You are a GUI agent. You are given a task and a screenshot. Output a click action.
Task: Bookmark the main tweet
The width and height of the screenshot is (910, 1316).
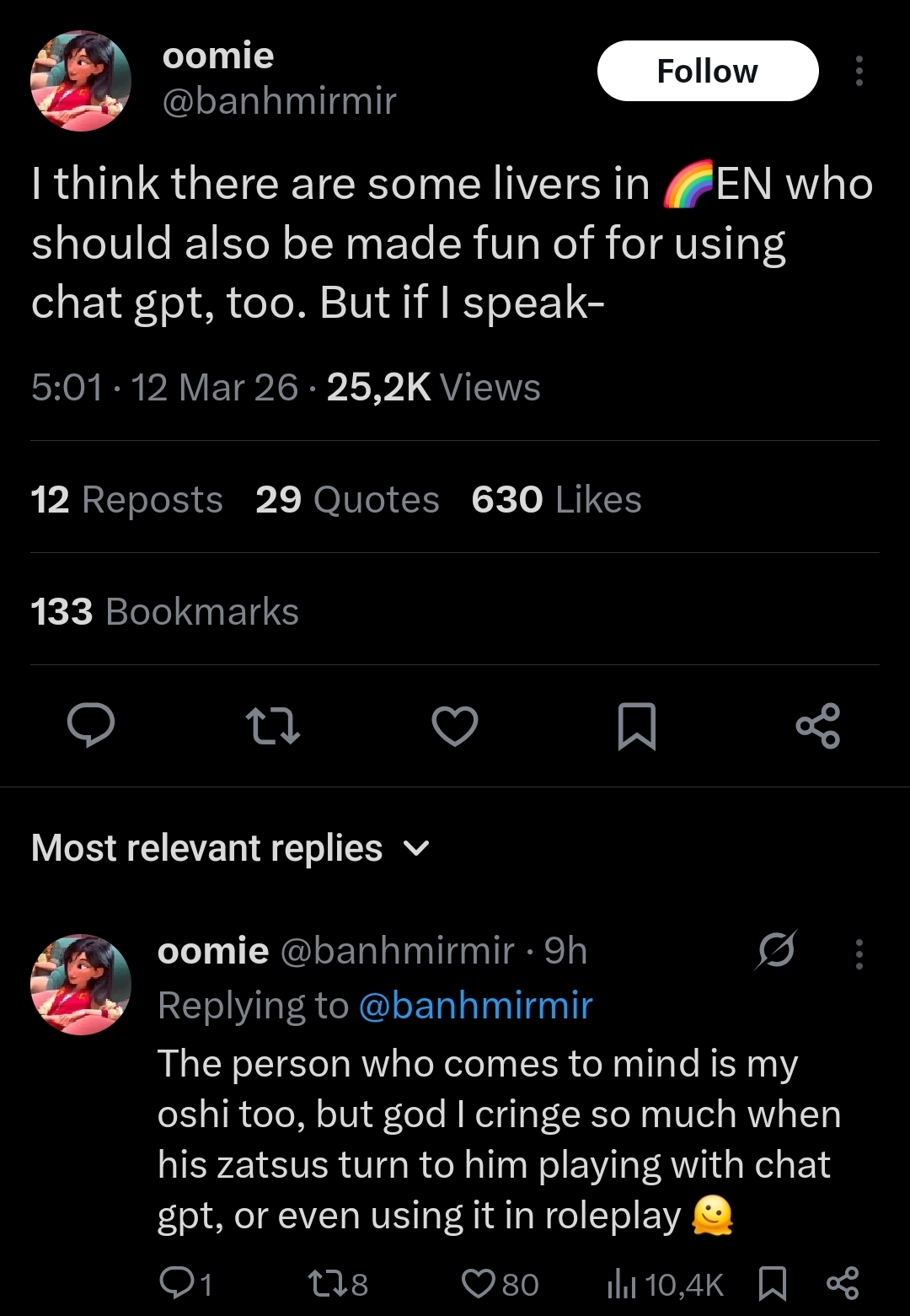pos(636,725)
